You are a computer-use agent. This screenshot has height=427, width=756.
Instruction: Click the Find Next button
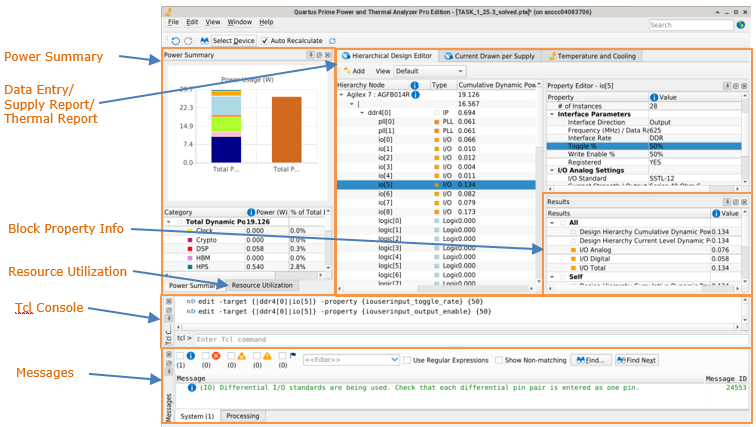(636, 360)
